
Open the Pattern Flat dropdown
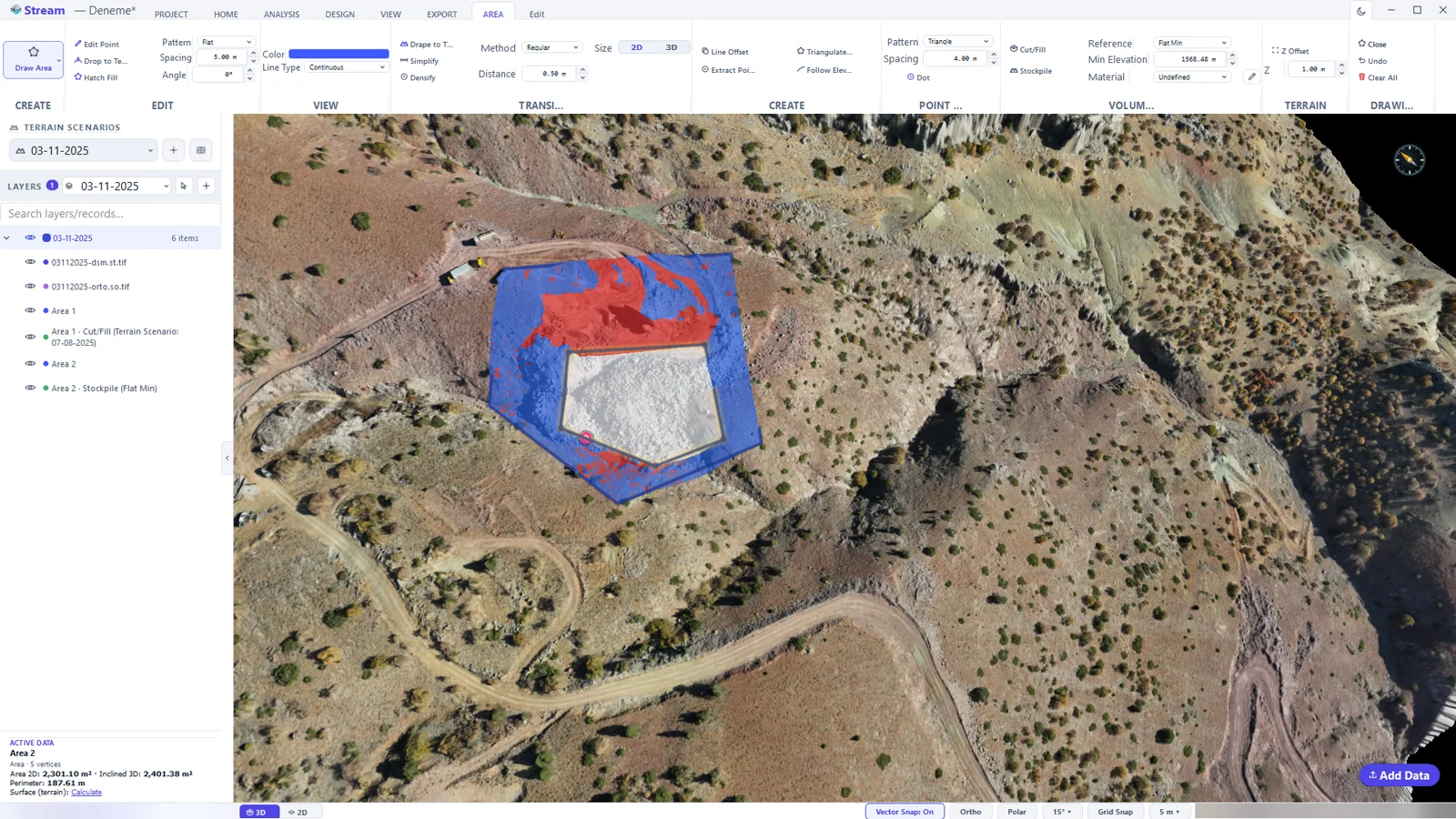[x=227, y=43]
